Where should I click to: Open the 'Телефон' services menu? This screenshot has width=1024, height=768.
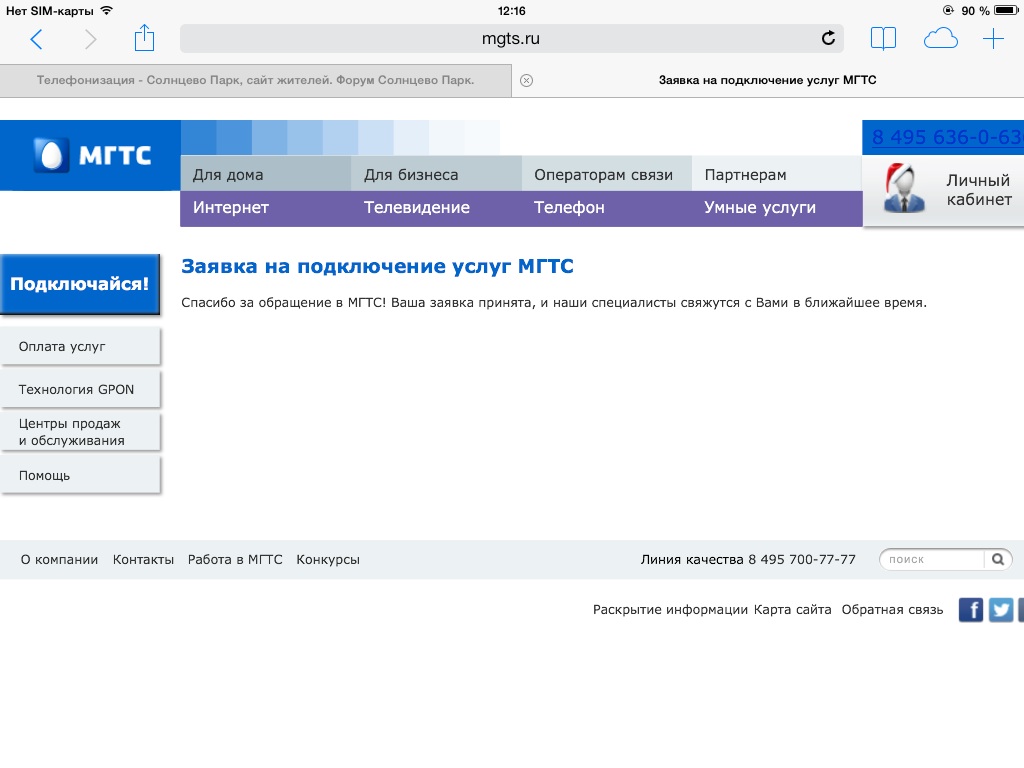(569, 208)
